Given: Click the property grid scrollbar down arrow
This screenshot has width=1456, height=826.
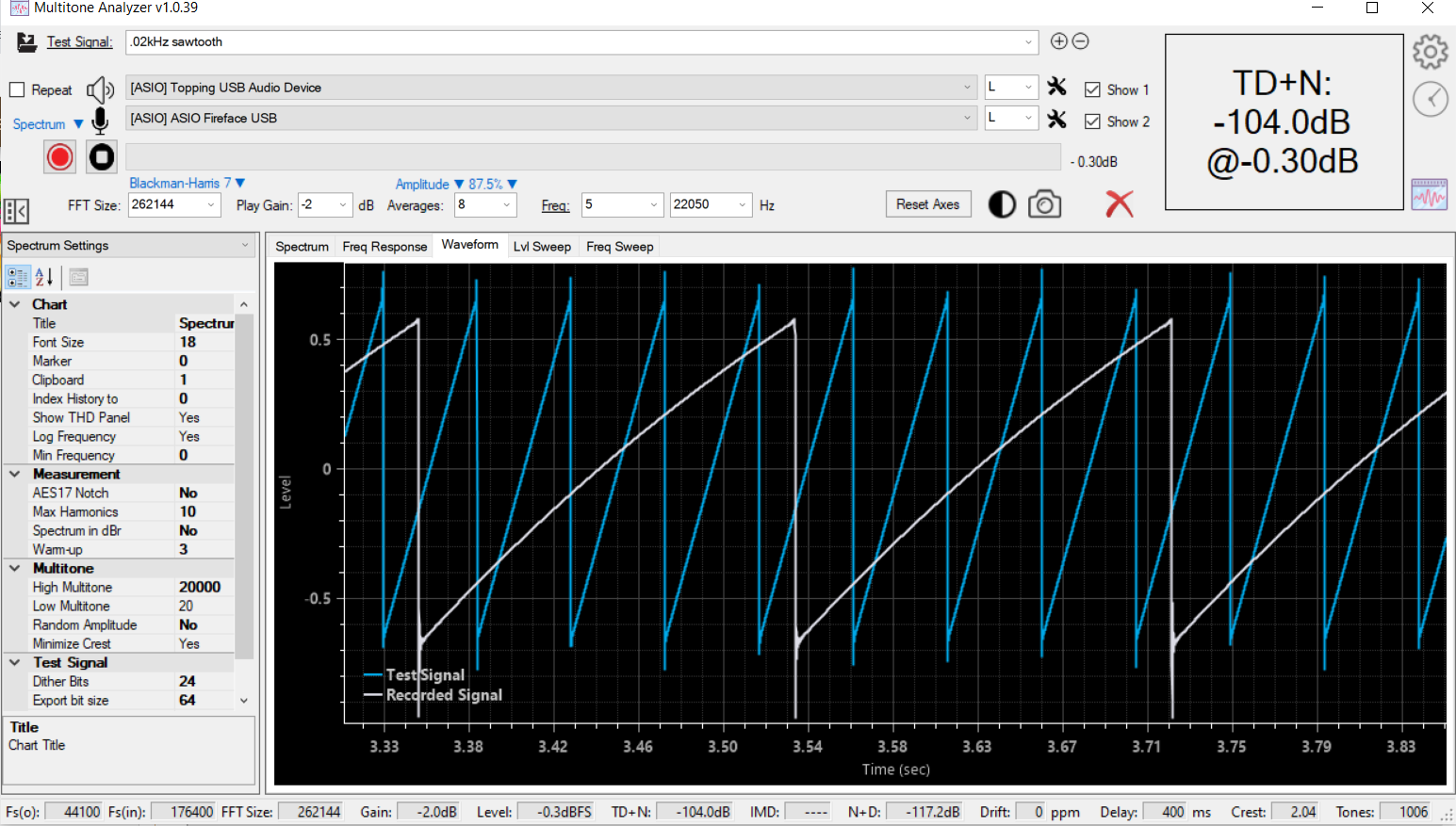Looking at the screenshot, I should [244, 701].
